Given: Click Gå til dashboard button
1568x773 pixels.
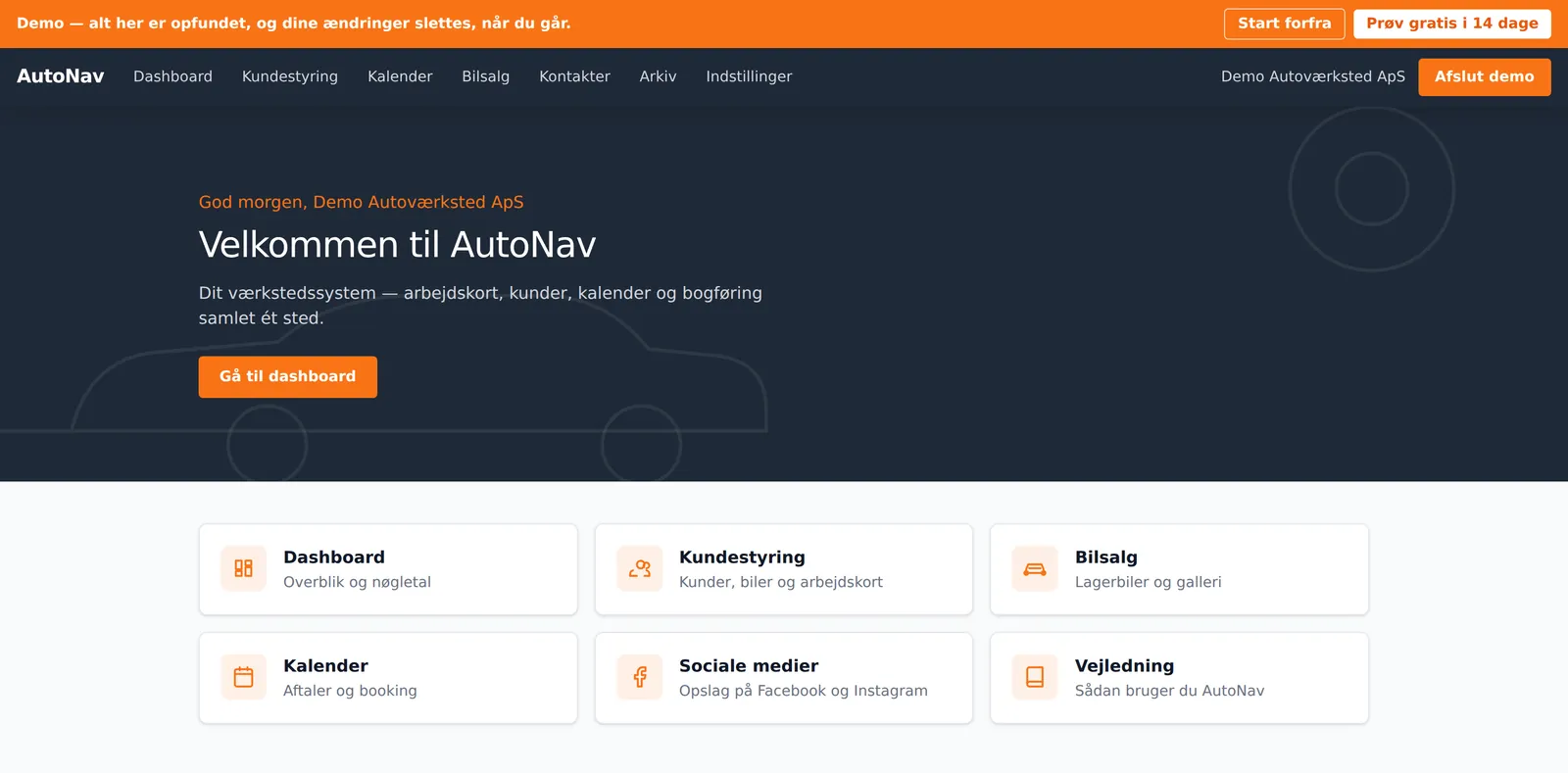Looking at the screenshot, I should click(288, 376).
